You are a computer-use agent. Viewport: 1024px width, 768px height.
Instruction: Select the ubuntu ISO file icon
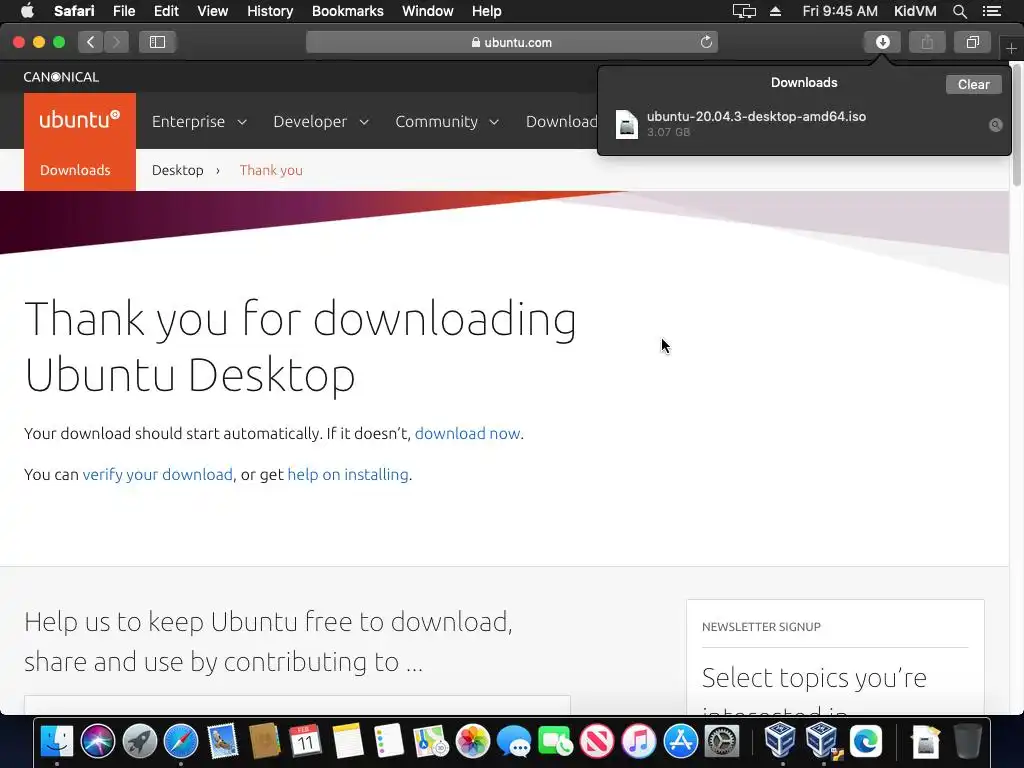tap(627, 124)
